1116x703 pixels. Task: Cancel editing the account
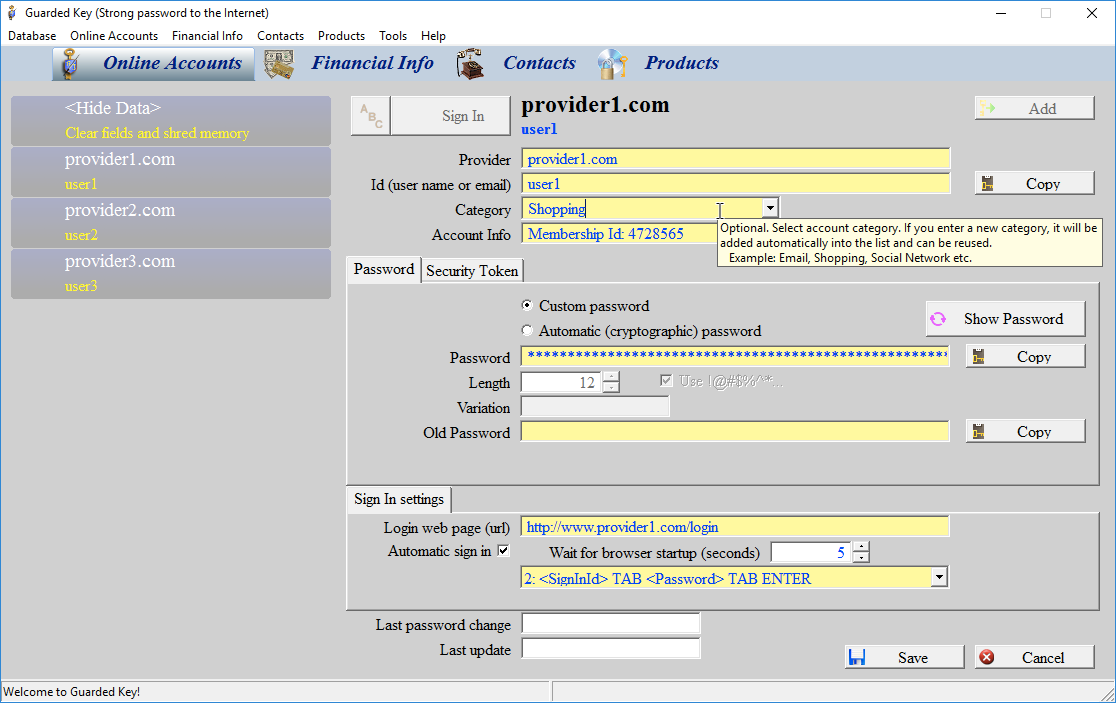1034,657
